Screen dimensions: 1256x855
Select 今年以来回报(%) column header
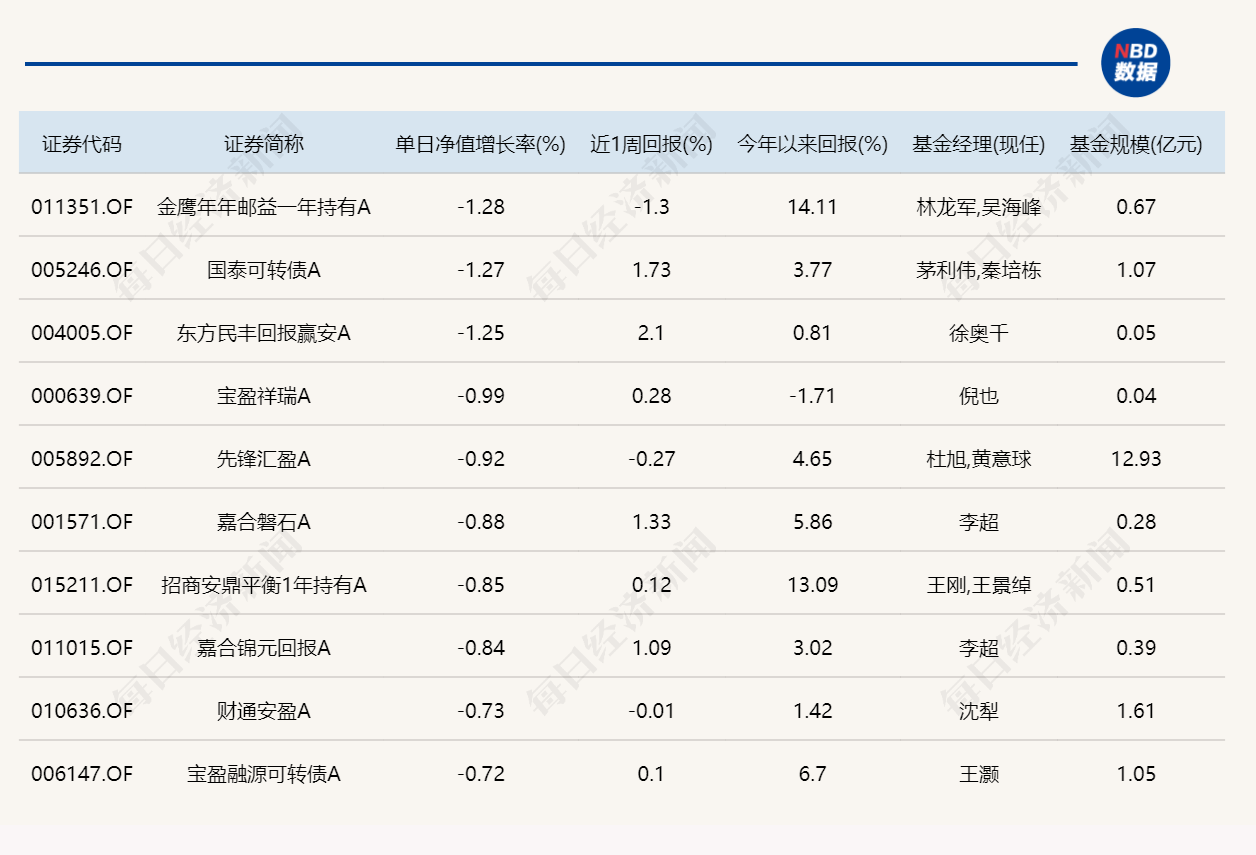[x=812, y=144]
